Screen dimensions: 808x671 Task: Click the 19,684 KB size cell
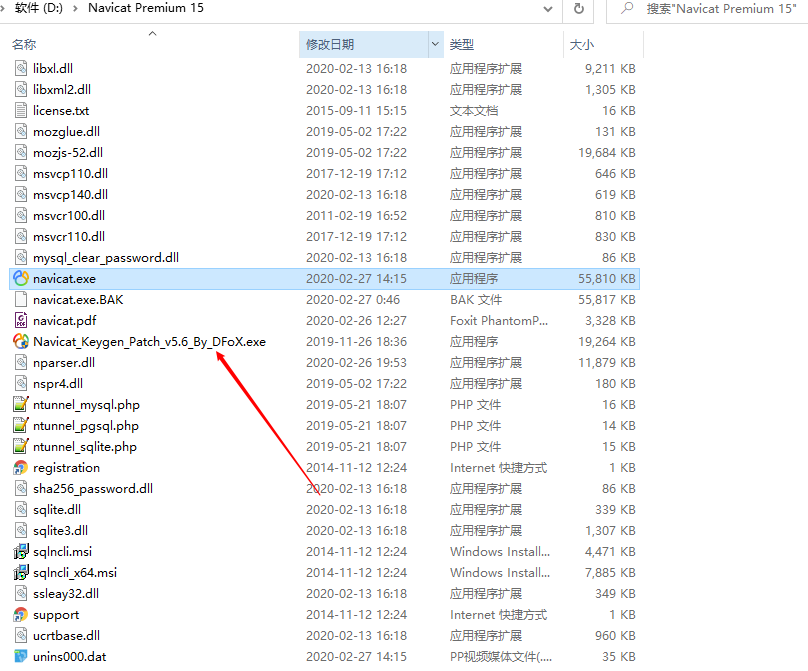coord(607,153)
